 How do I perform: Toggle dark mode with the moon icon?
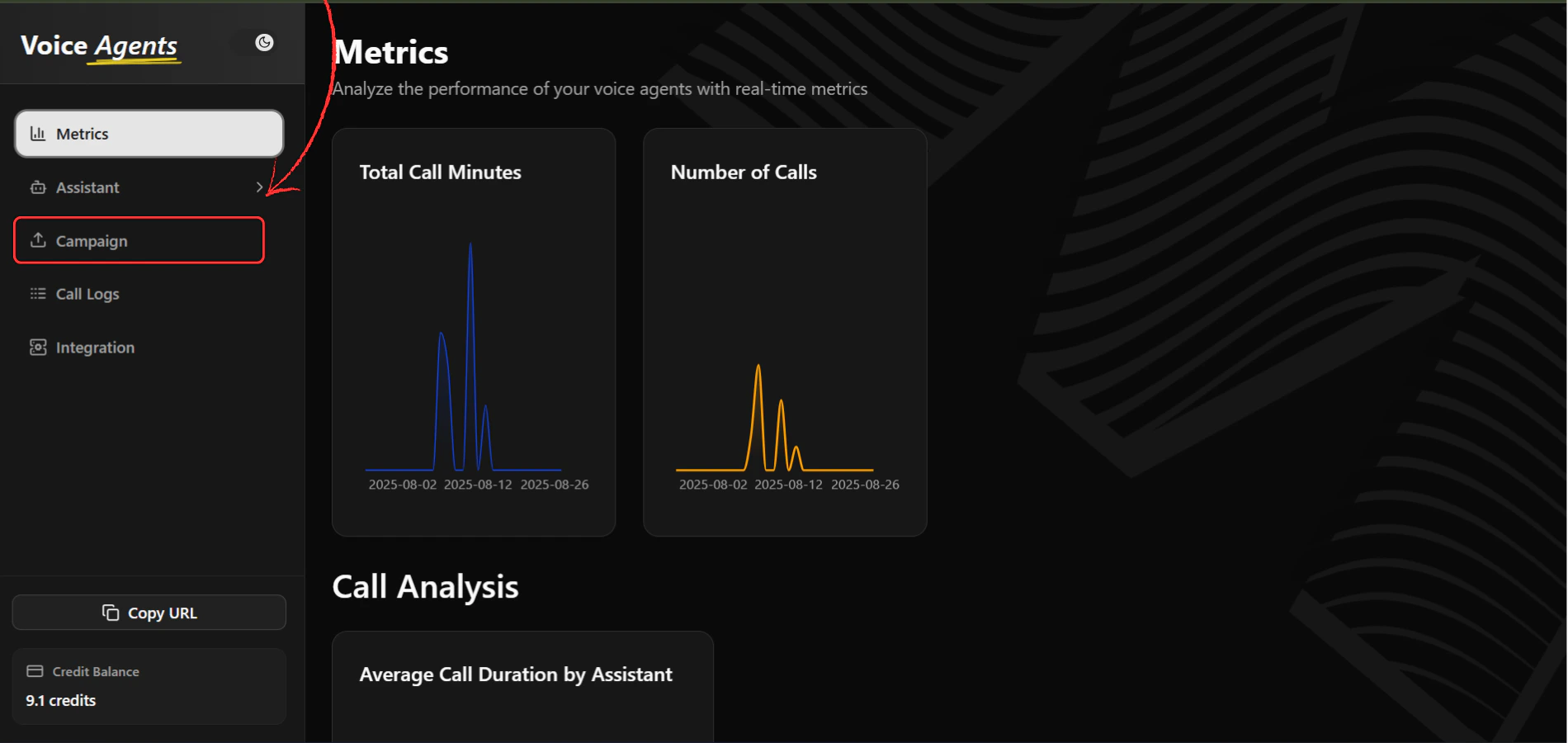tap(264, 42)
